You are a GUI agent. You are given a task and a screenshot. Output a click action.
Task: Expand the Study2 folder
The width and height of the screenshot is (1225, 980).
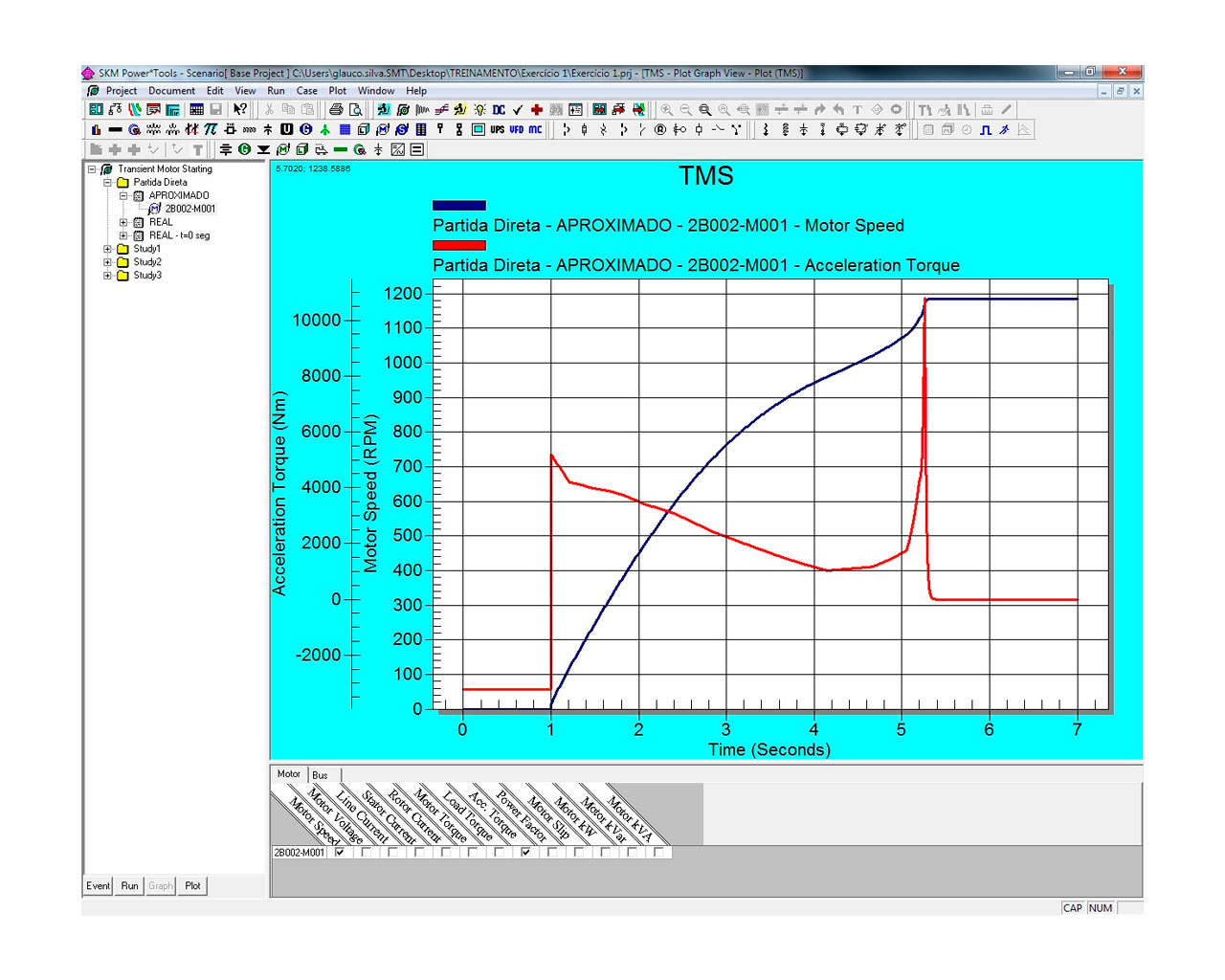(108, 262)
